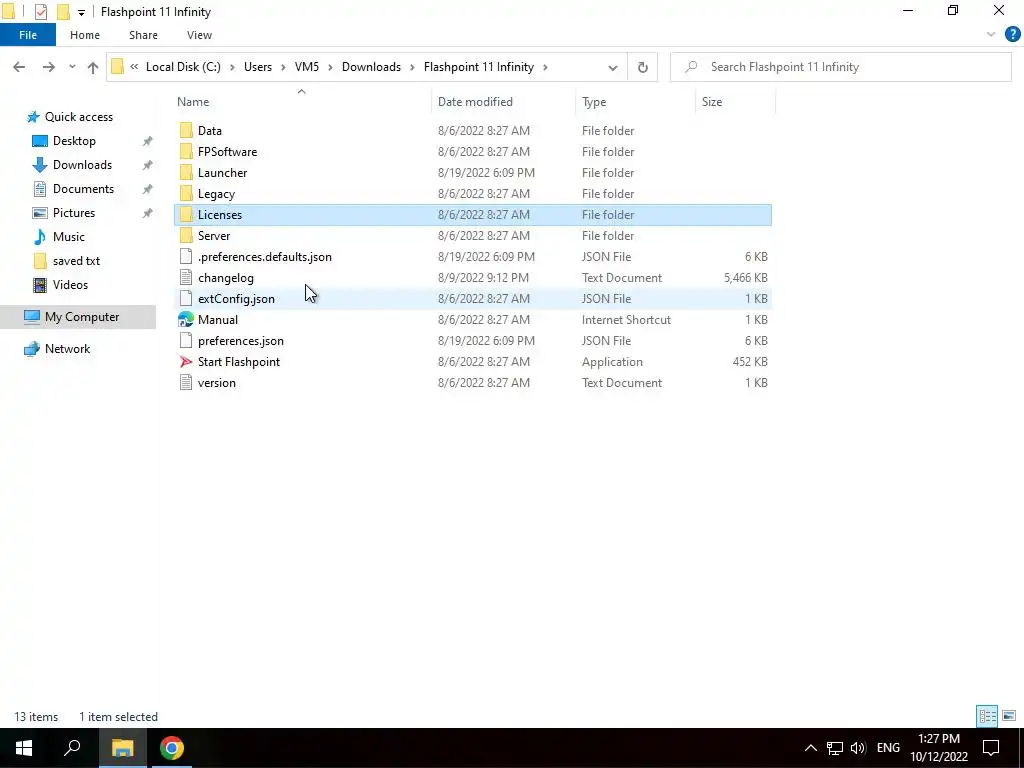1024x768 pixels.
Task: Click the Properties quick access toolbar icon
Action: pyautogui.click(x=40, y=12)
